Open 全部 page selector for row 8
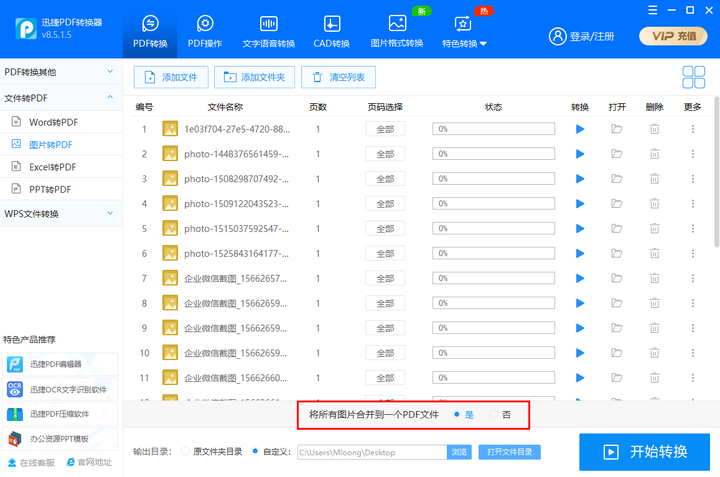Screen dimensions: 720x477 pos(385,303)
